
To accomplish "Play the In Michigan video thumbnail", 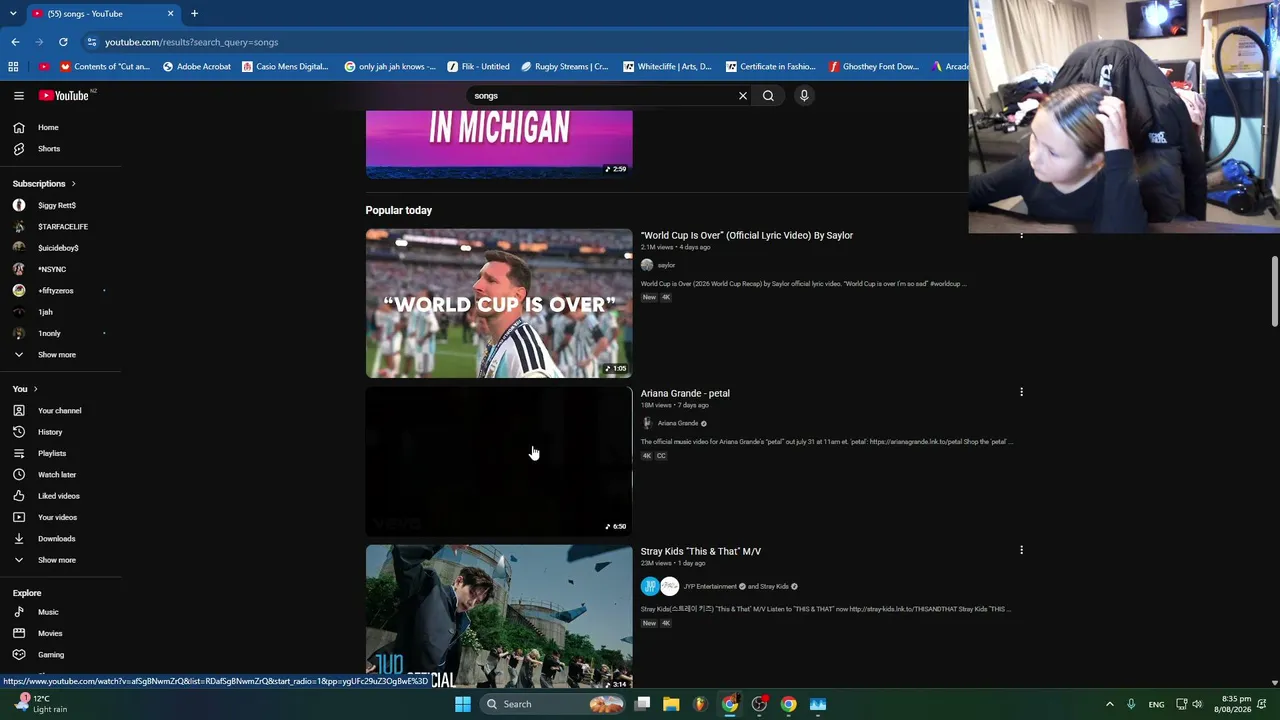I will (499, 145).
